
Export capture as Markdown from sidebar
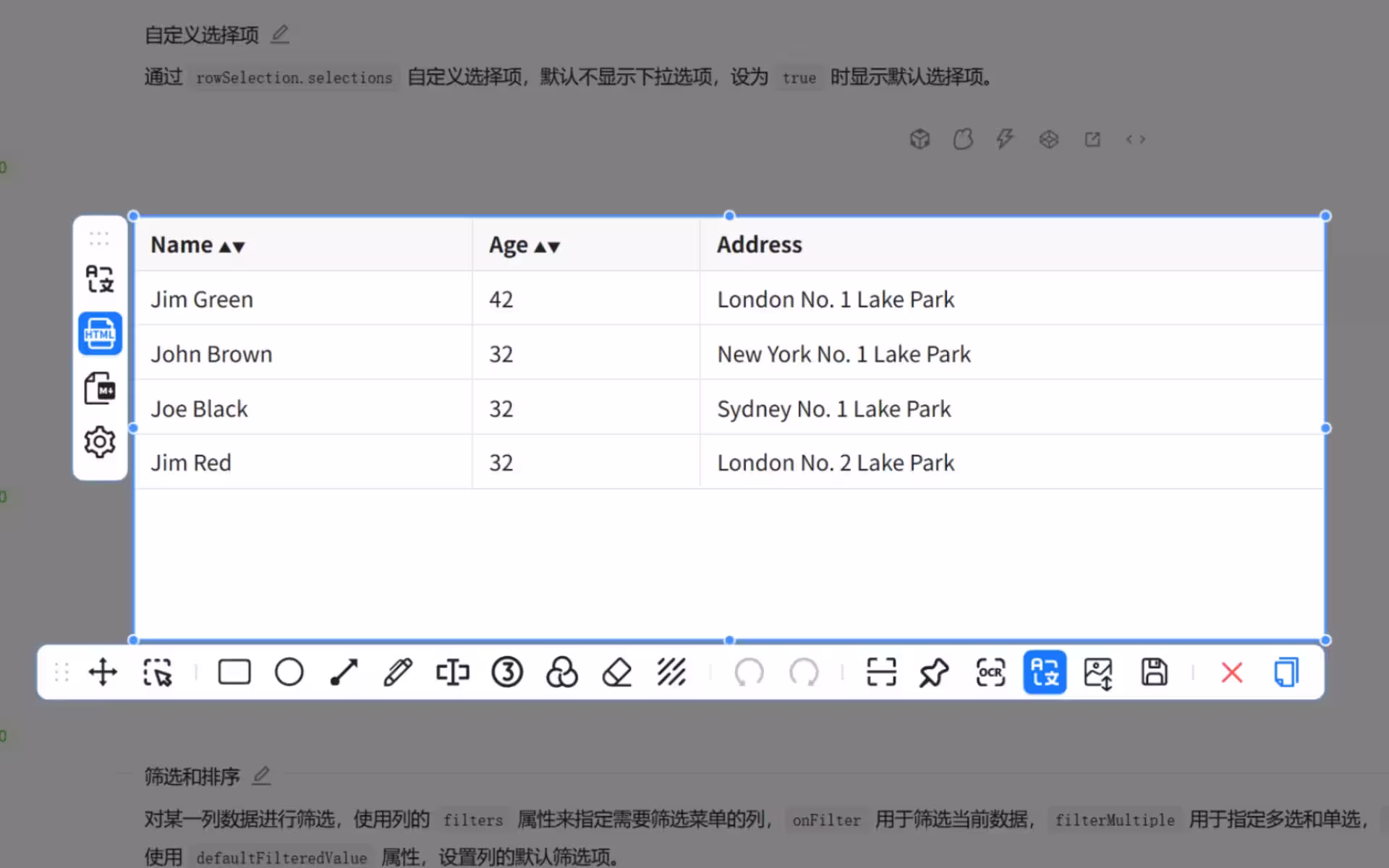click(x=100, y=388)
